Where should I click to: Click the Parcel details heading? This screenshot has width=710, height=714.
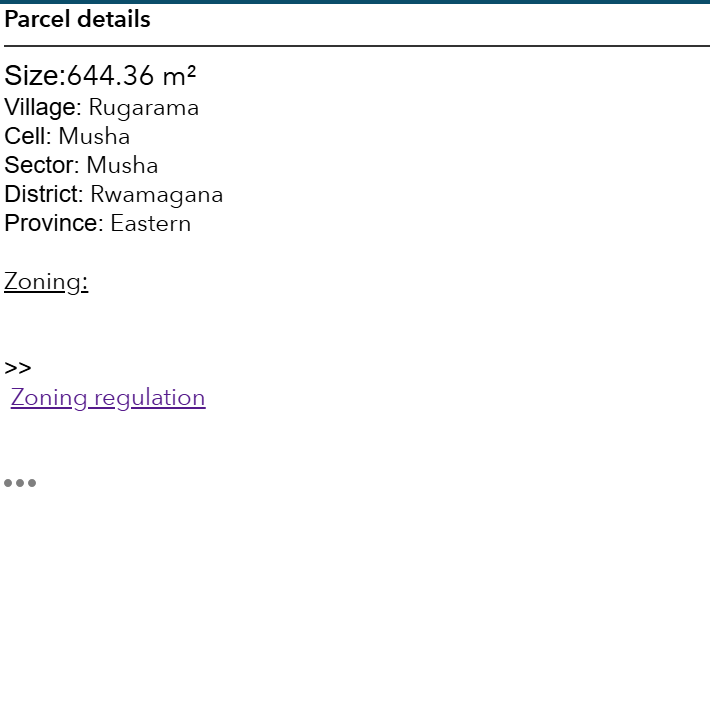click(78, 19)
